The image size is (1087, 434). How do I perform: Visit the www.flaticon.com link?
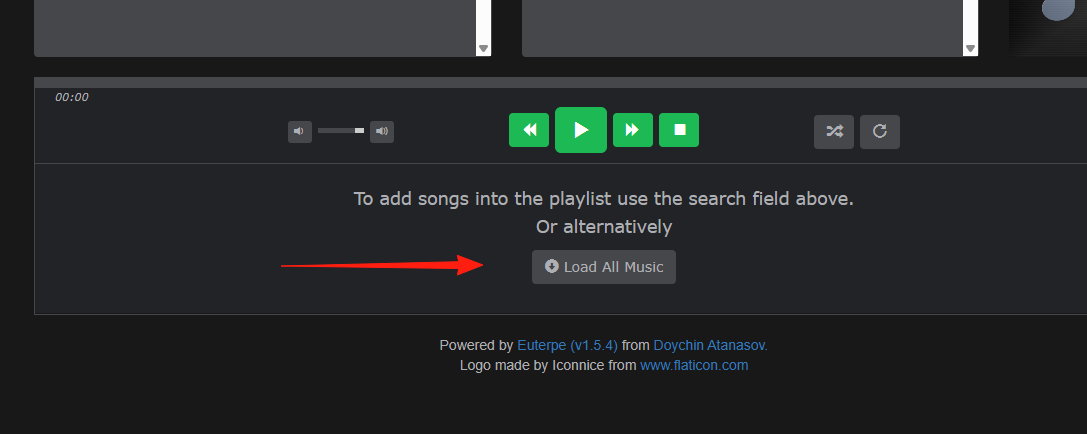pyautogui.click(x=694, y=365)
